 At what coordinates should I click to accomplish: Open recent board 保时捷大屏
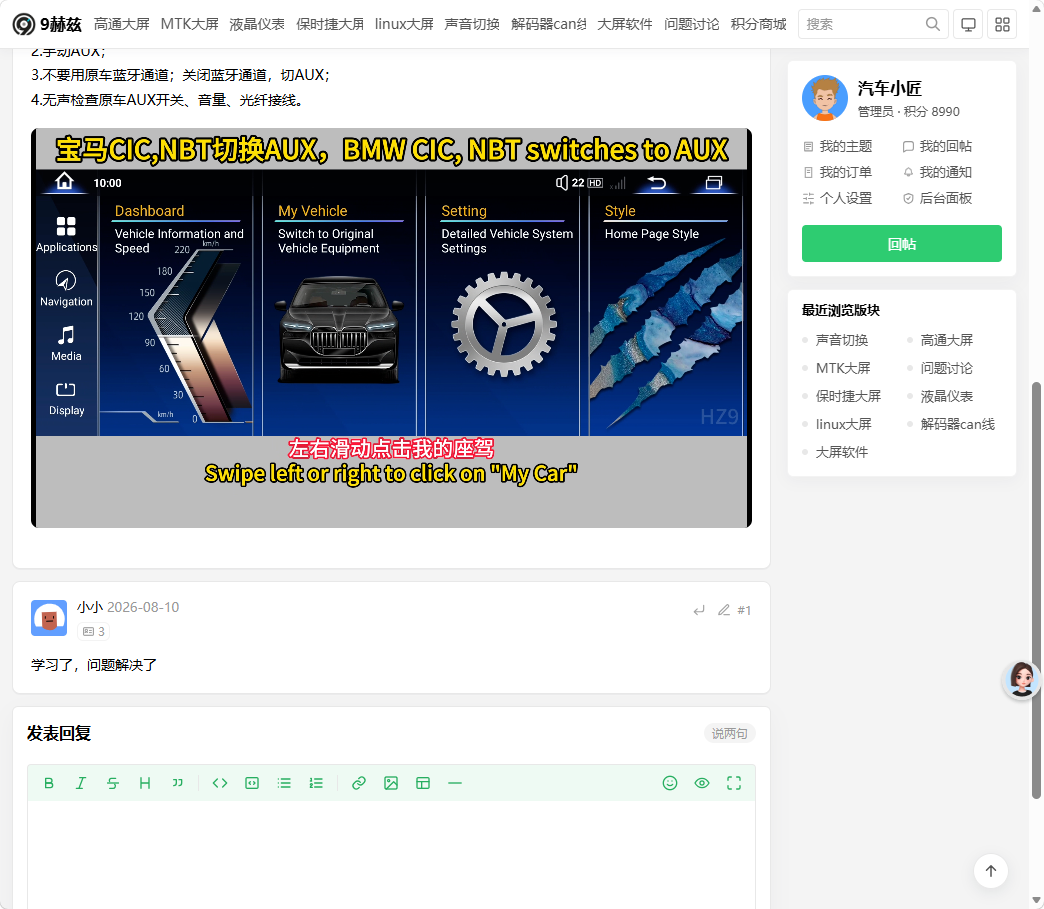tap(848, 396)
